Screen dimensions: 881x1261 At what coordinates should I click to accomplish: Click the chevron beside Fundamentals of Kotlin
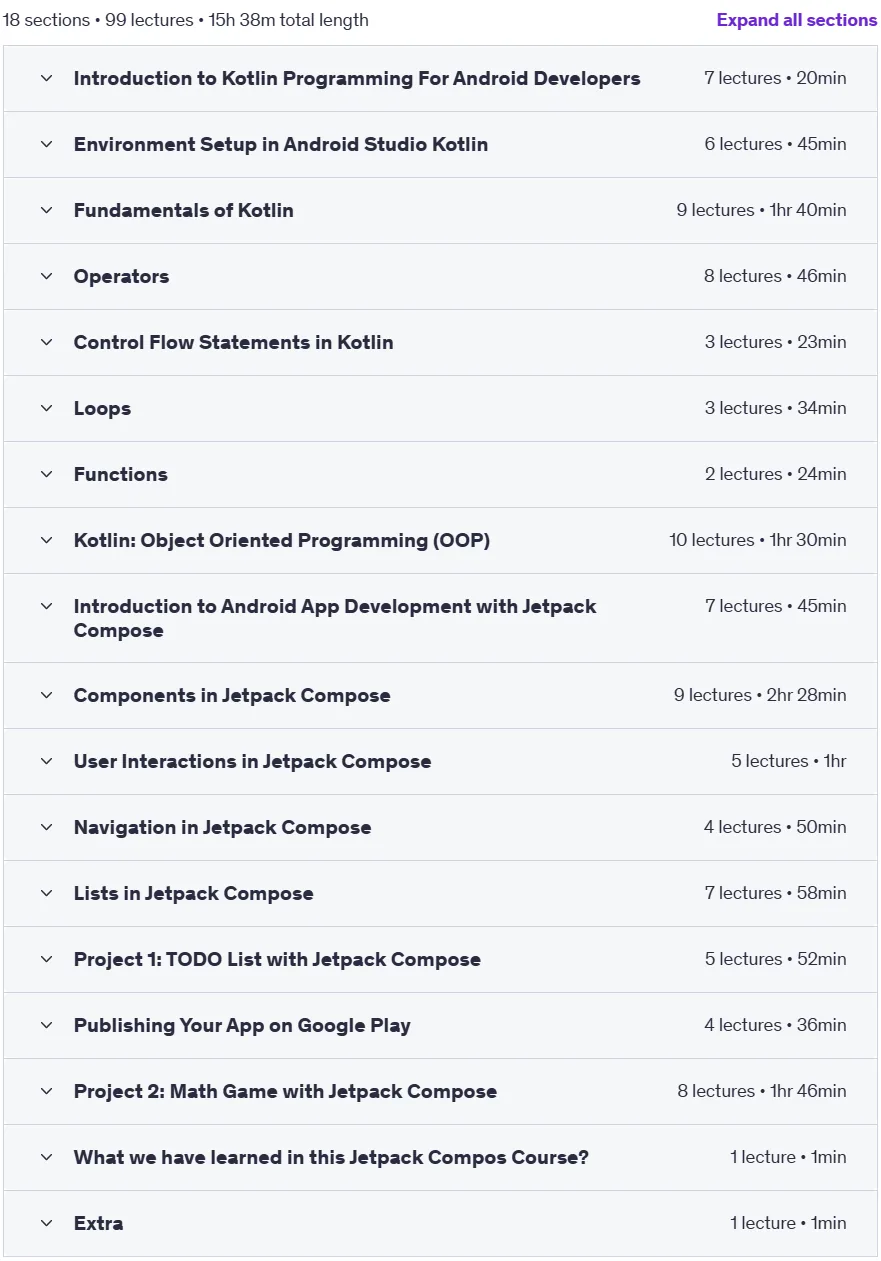[46, 210]
